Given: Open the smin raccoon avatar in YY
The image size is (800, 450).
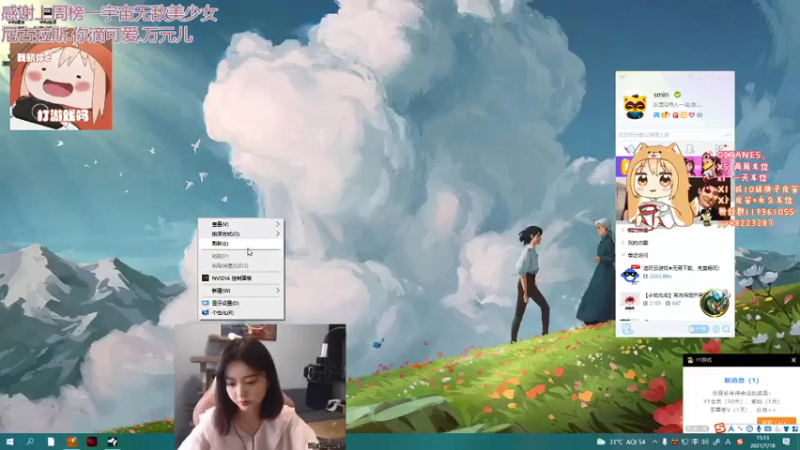Looking at the screenshot, I should click(x=635, y=106).
